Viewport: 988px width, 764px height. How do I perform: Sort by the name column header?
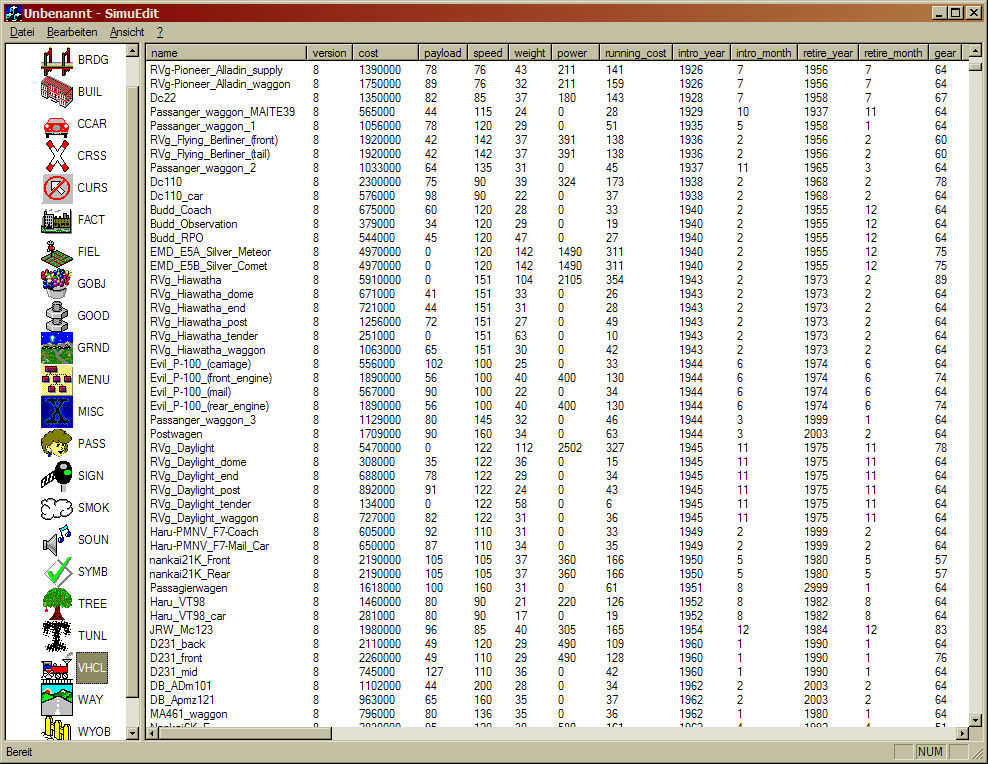226,53
